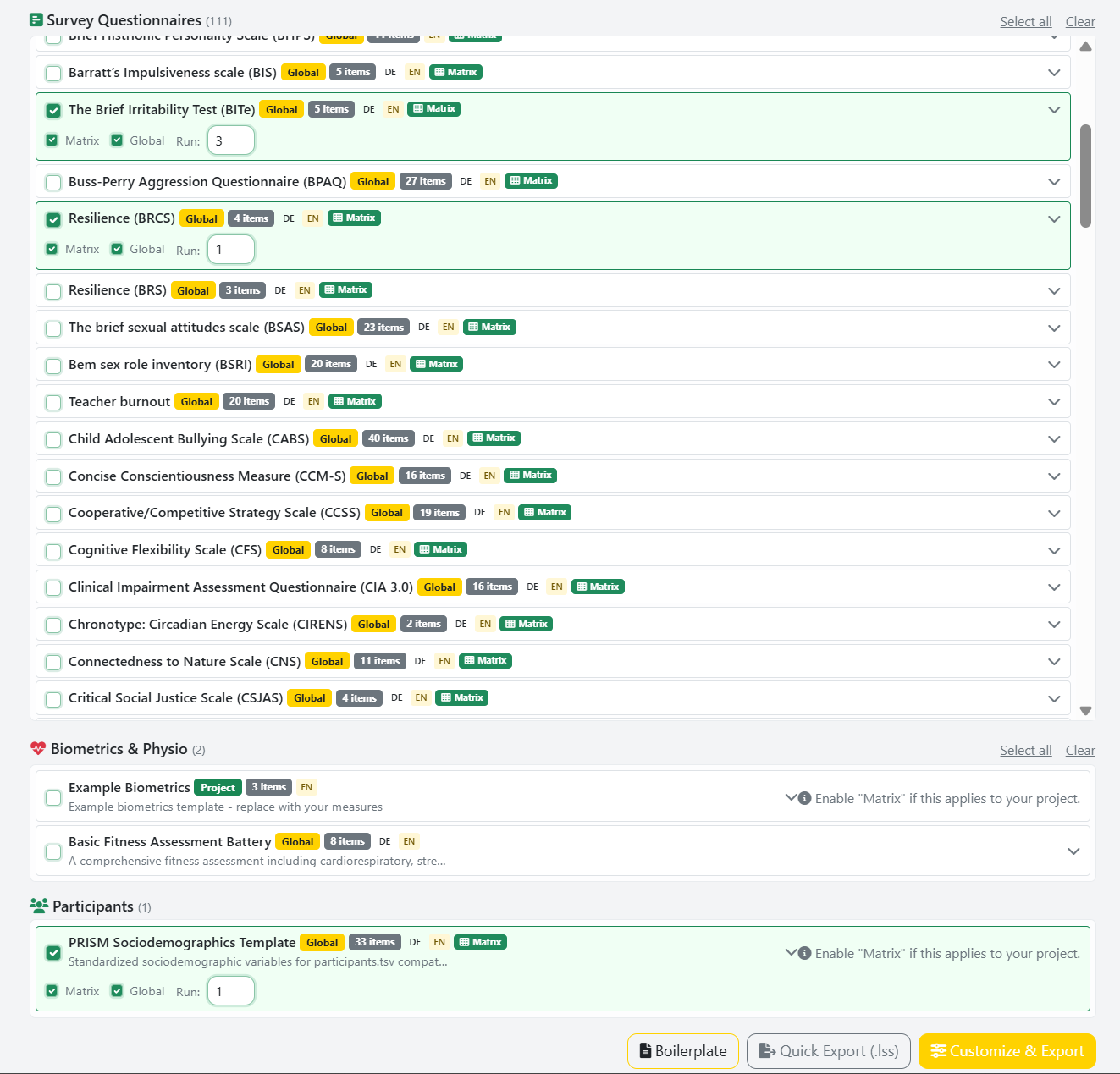Check Example Biometrics template
Screen dimensions: 1120x1074
click(53, 797)
